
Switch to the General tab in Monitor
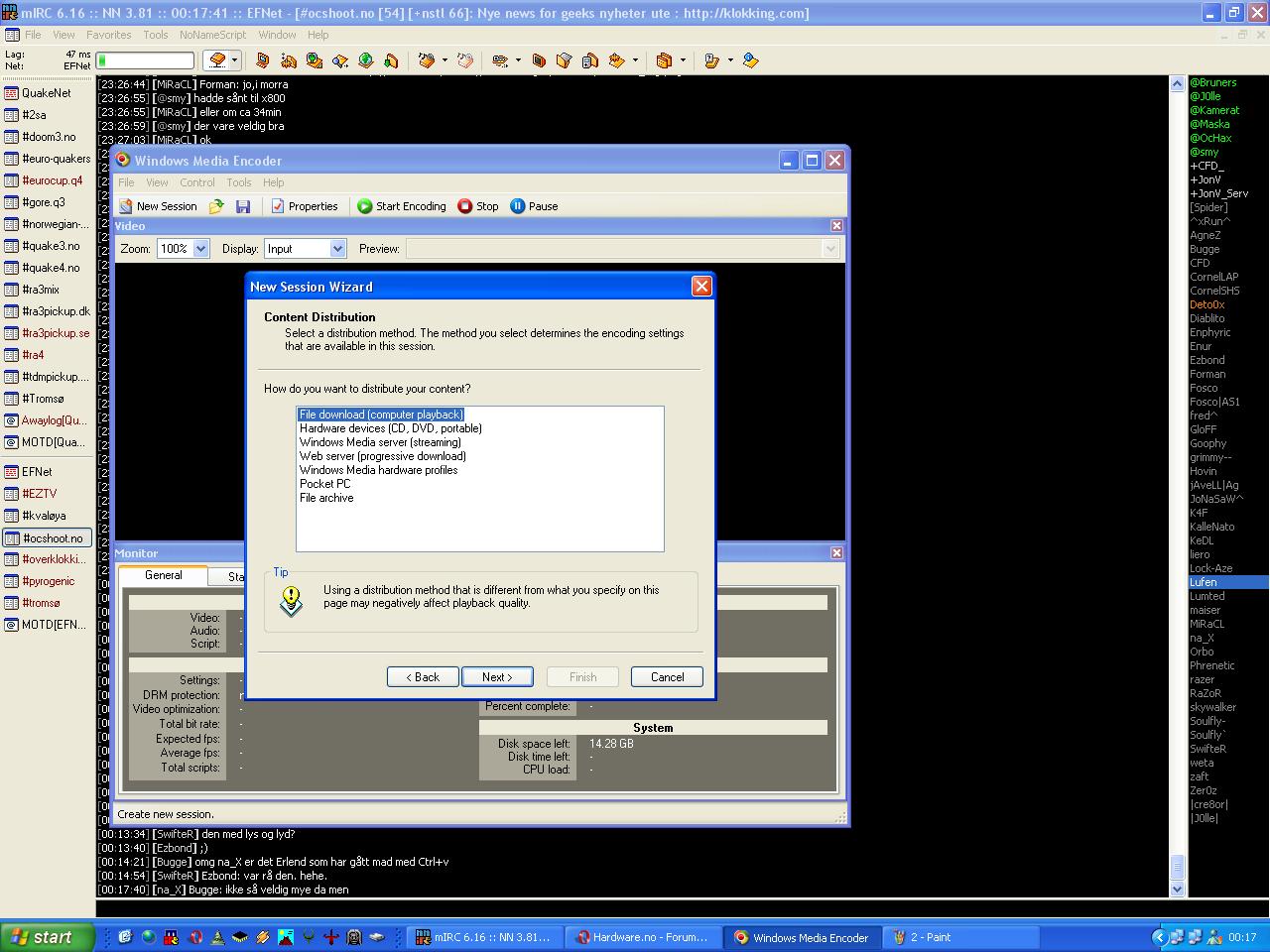tap(164, 575)
